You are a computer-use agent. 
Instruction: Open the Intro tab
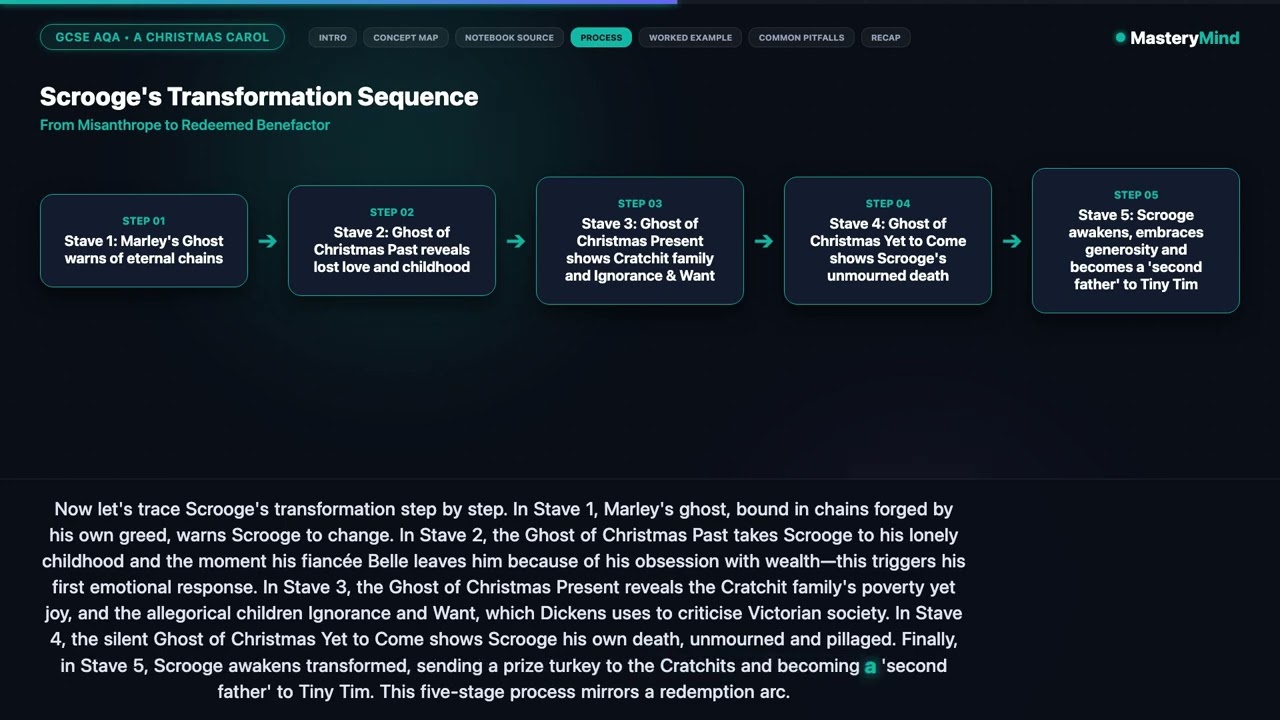point(333,37)
